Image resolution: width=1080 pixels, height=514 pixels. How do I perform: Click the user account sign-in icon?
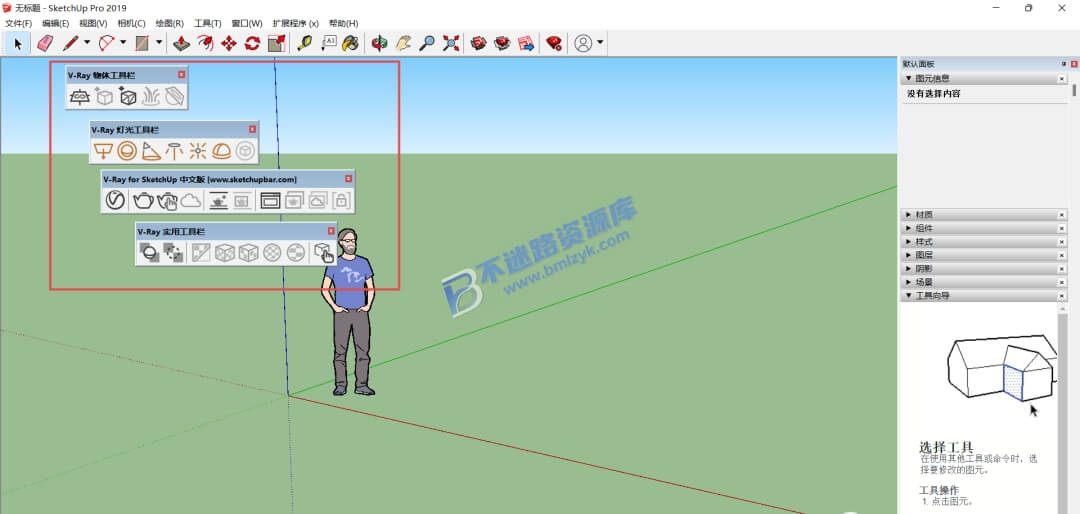click(x=583, y=43)
